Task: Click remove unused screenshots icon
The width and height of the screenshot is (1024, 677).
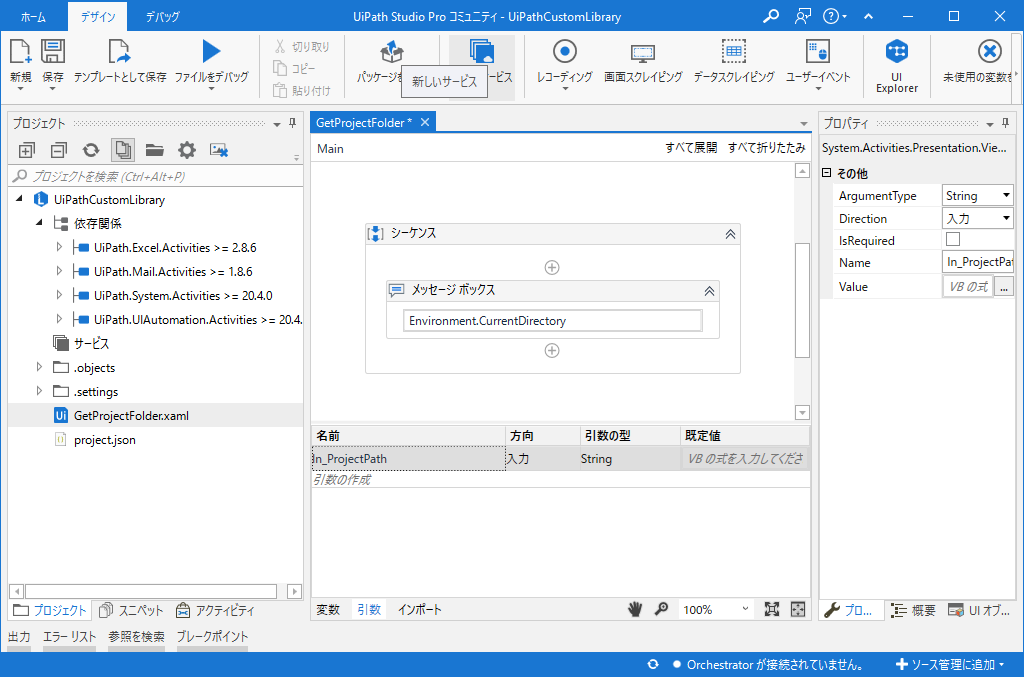Action: pyautogui.click(x=219, y=150)
